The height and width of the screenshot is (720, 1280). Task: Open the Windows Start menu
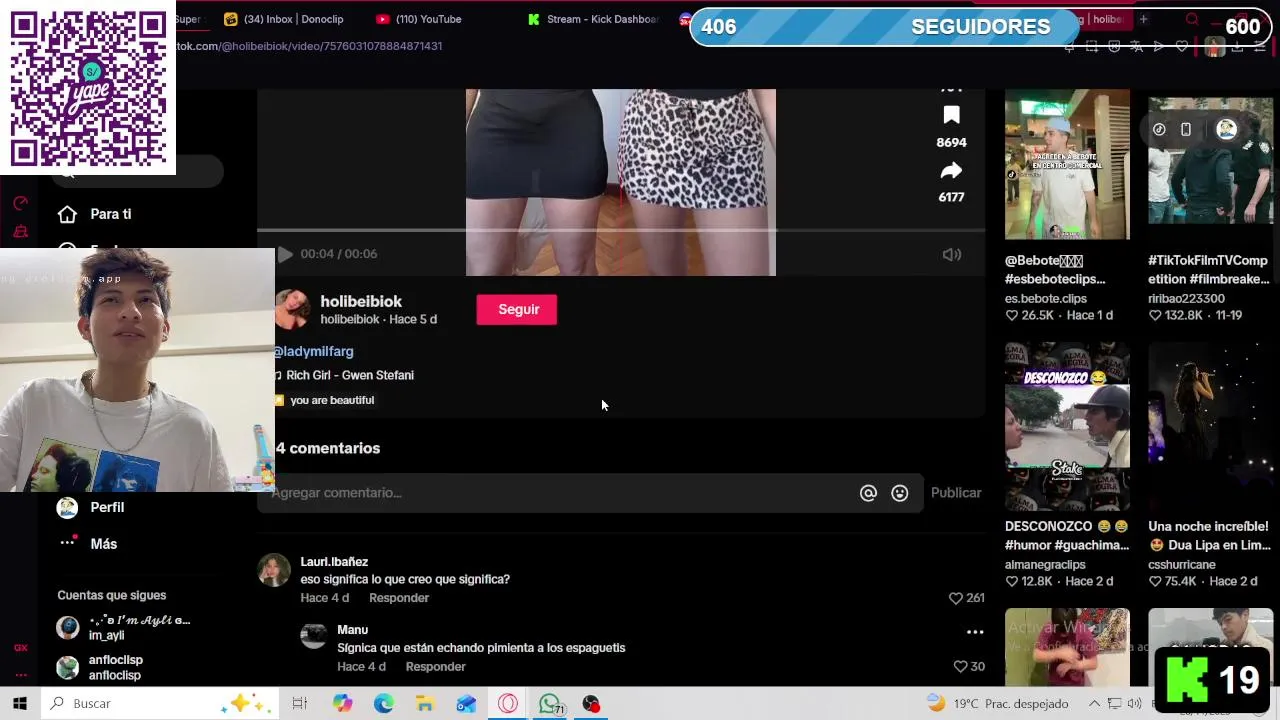point(19,704)
